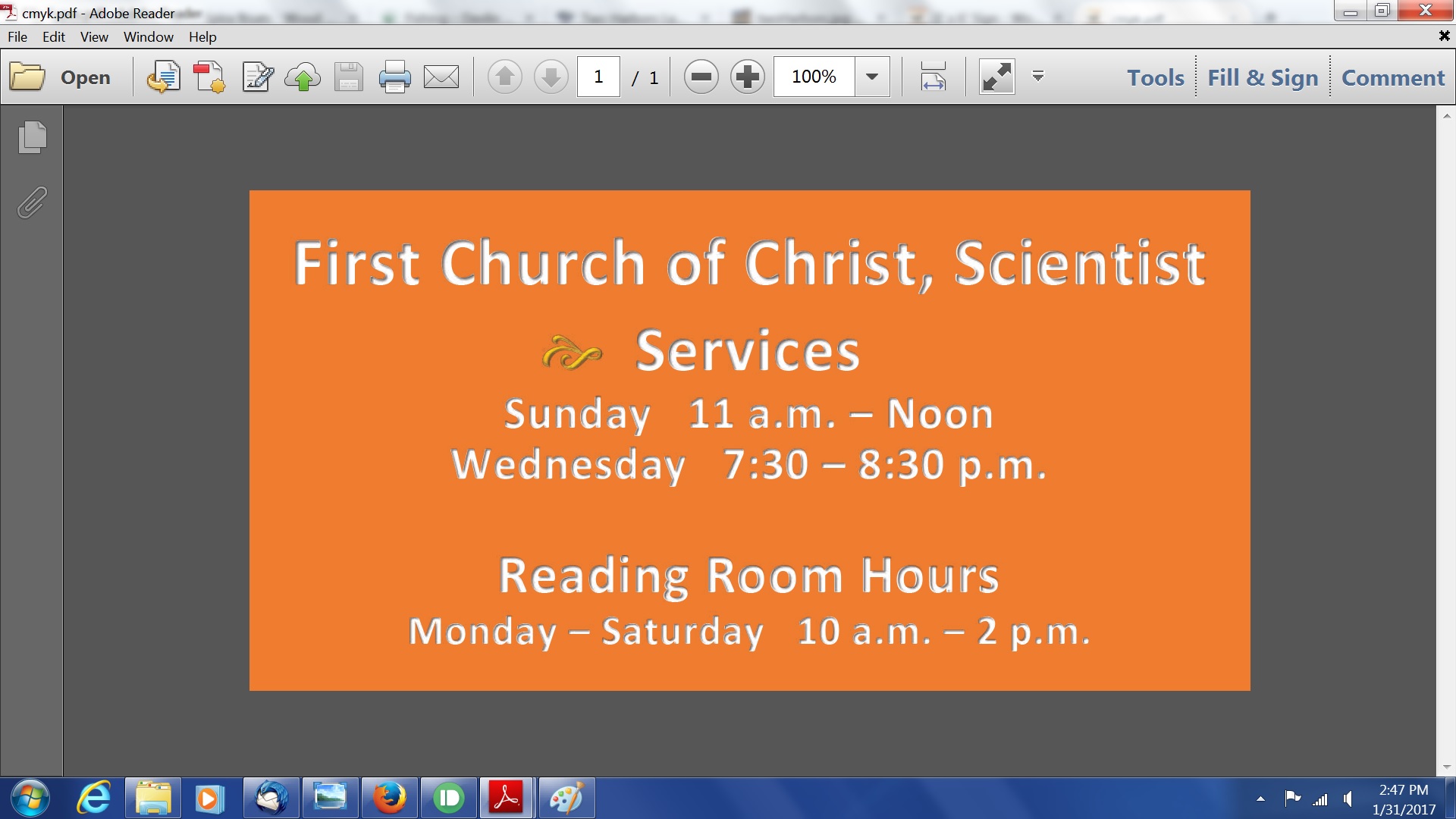The height and width of the screenshot is (819, 1456).
Task: Show page thumbnails panel icon
Action: 32,136
